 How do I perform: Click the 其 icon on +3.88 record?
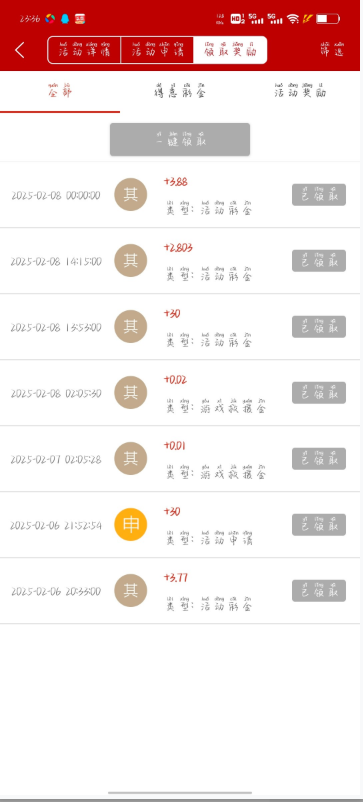point(130,194)
